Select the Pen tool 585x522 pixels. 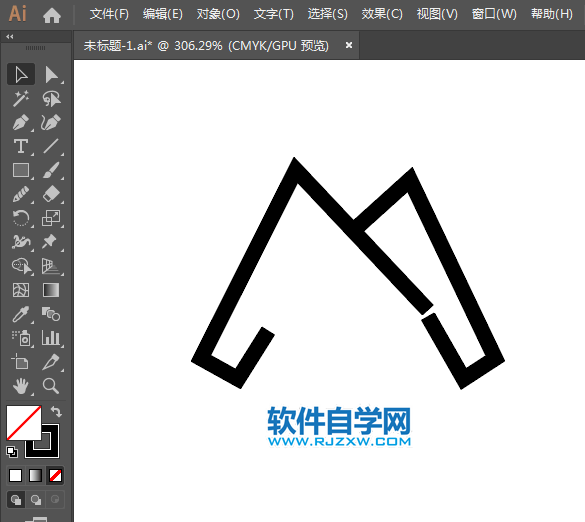21,122
